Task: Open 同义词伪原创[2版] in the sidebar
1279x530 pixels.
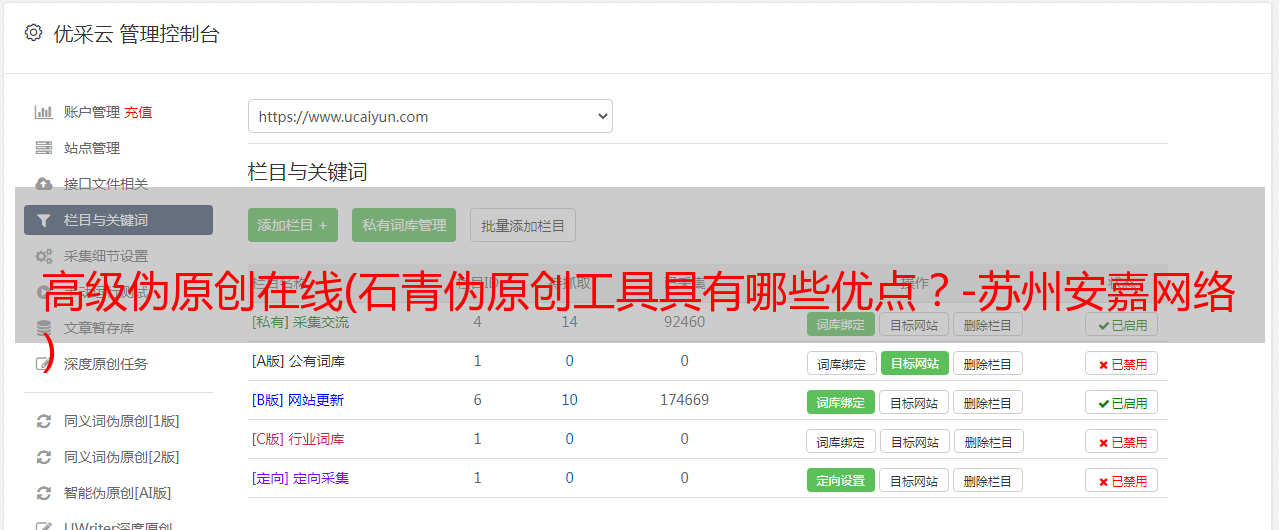Action: coord(122,457)
